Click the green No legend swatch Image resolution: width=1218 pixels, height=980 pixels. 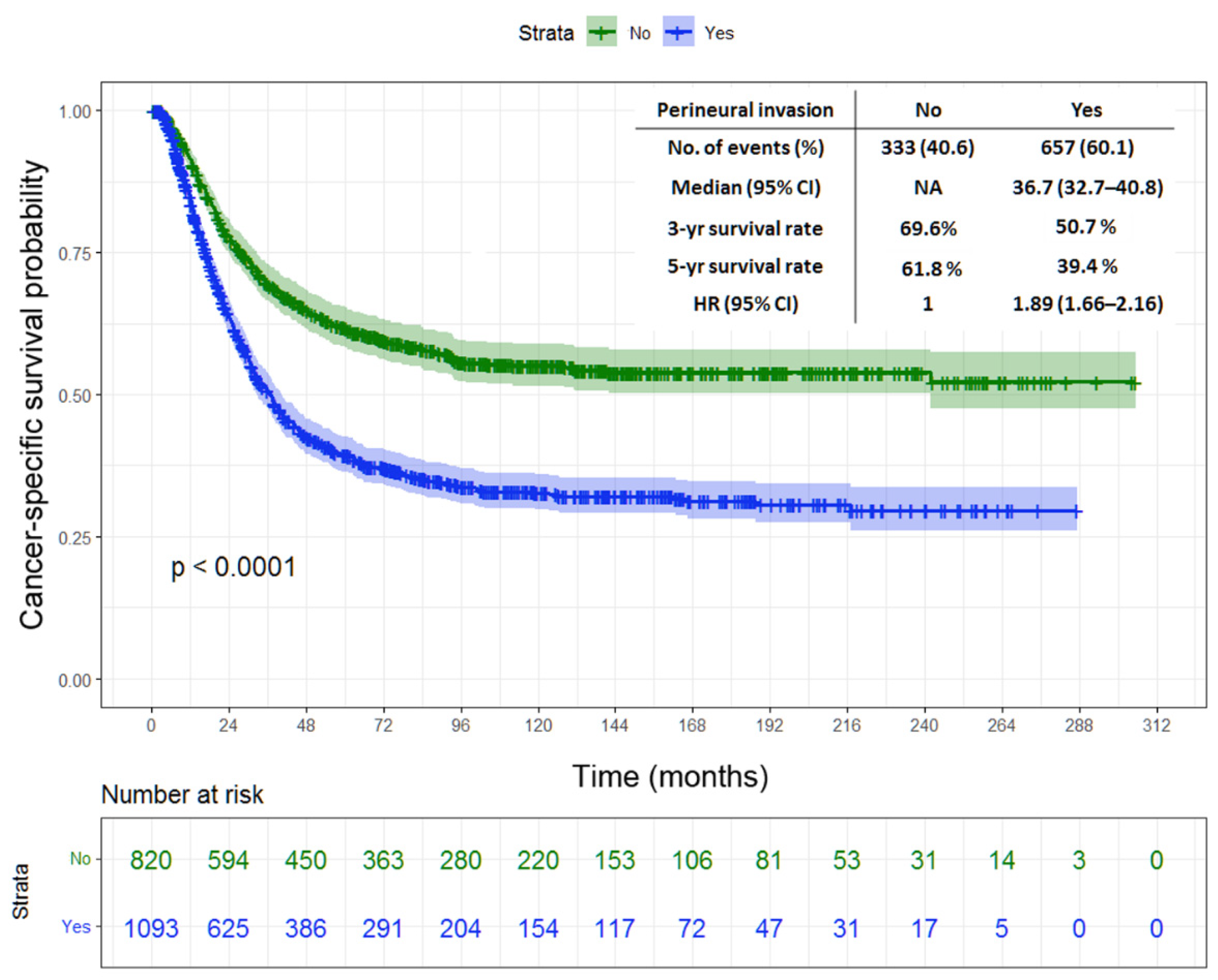(601, 32)
